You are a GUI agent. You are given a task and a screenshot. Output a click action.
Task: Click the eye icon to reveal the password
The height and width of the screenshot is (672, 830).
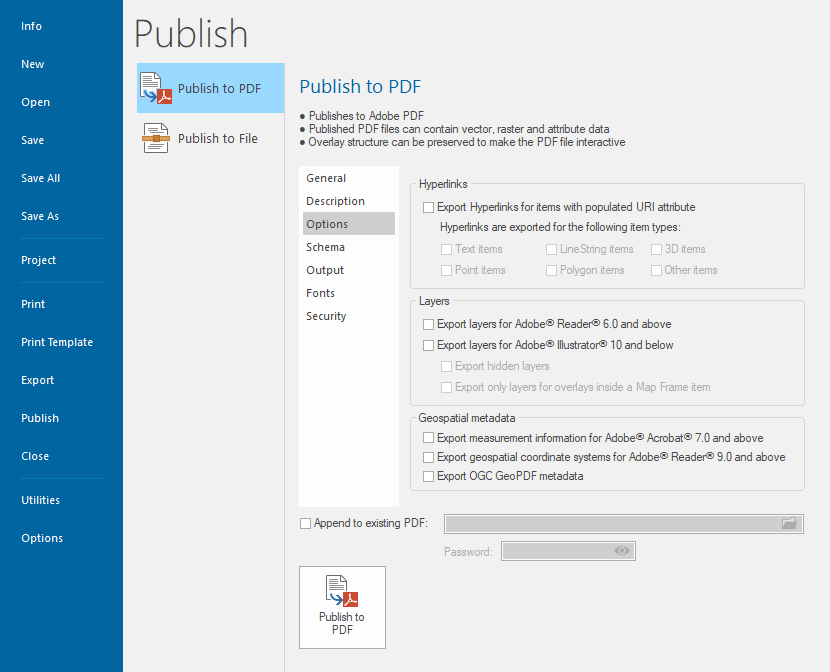[622, 550]
